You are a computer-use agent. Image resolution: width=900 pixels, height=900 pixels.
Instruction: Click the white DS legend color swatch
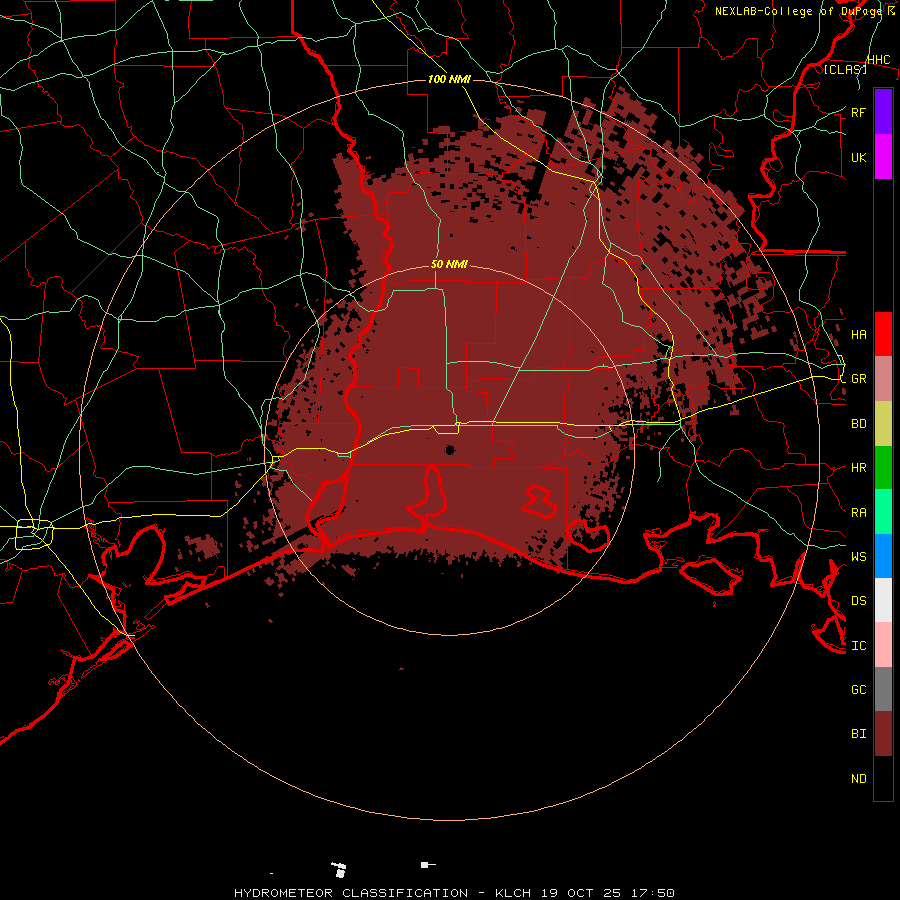[x=883, y=600]
